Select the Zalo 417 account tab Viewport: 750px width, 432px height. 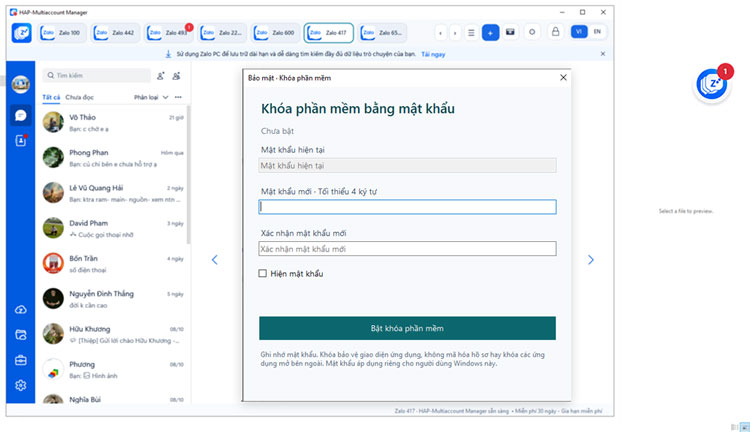pos(329,33)
